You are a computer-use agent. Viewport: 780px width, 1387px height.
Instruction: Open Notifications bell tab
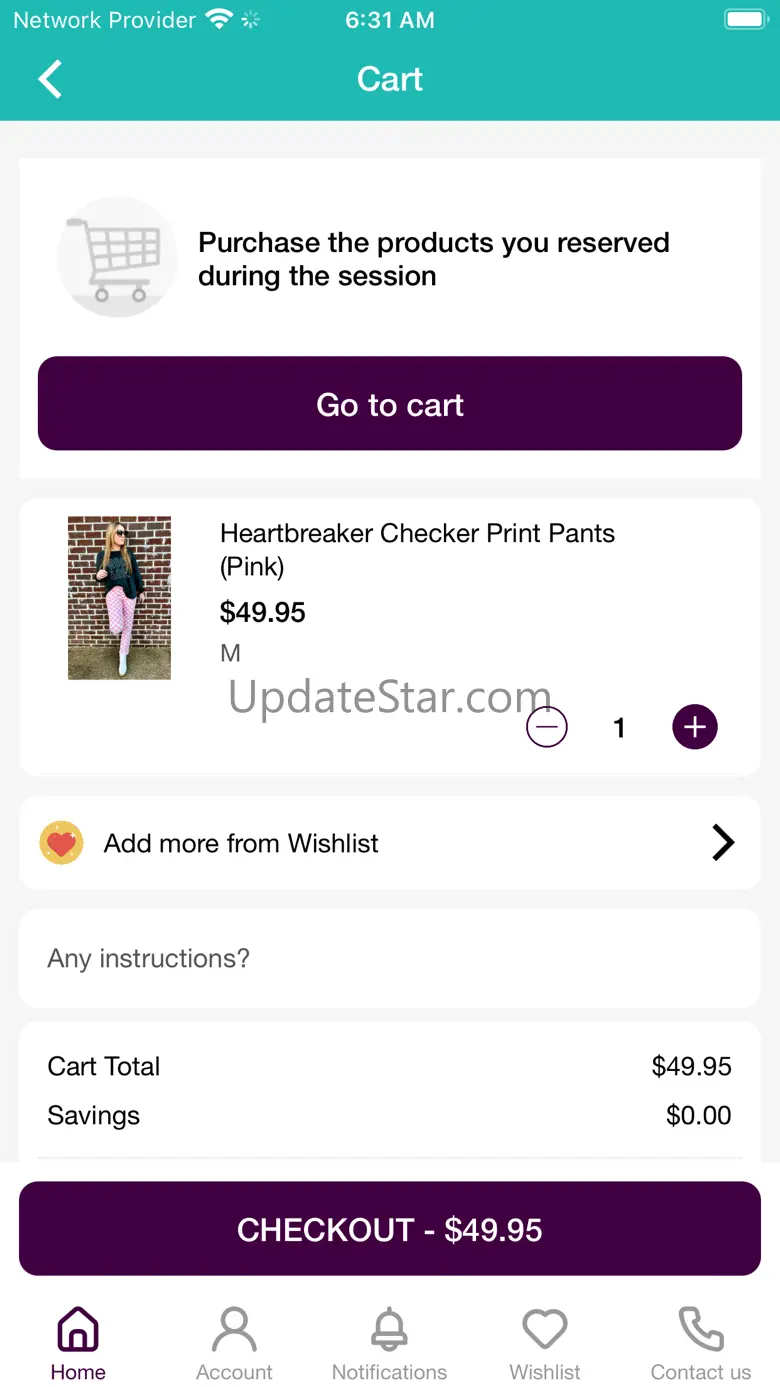(x=390, y=1343)
